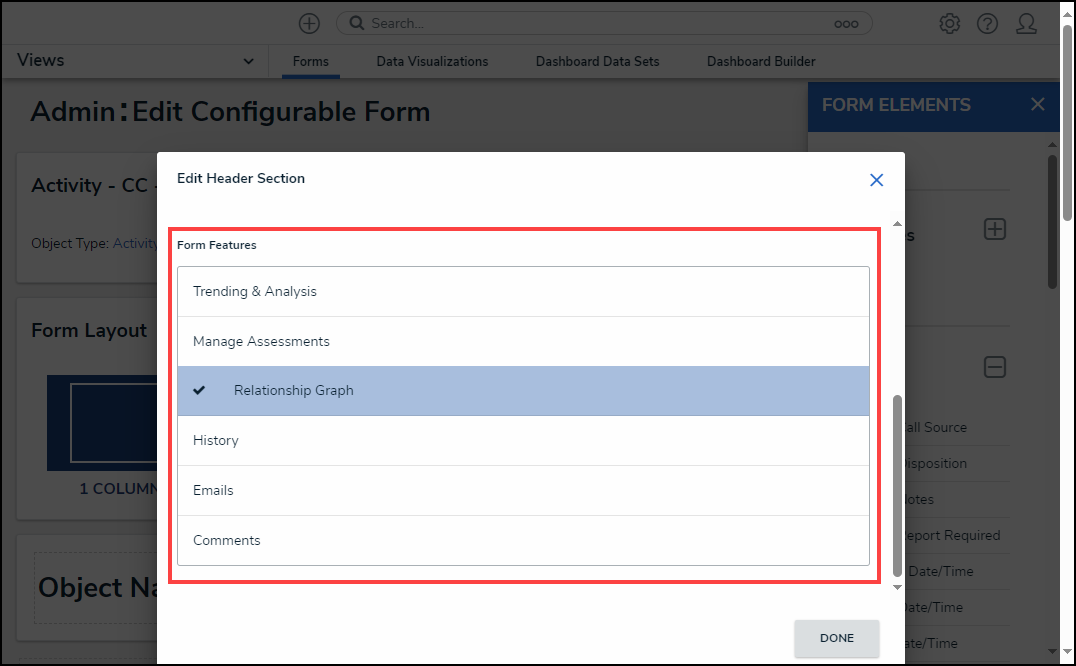Click the search magnifier icon
The height and width of the screenshot is (666, 1076).
coord(356,23)
